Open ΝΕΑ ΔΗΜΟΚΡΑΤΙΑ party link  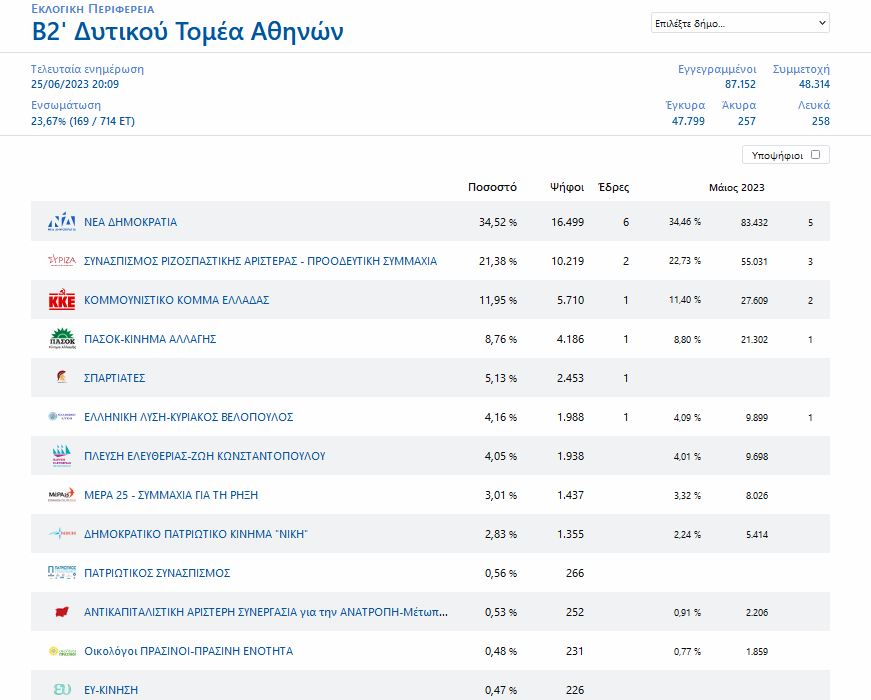(130, 222)
